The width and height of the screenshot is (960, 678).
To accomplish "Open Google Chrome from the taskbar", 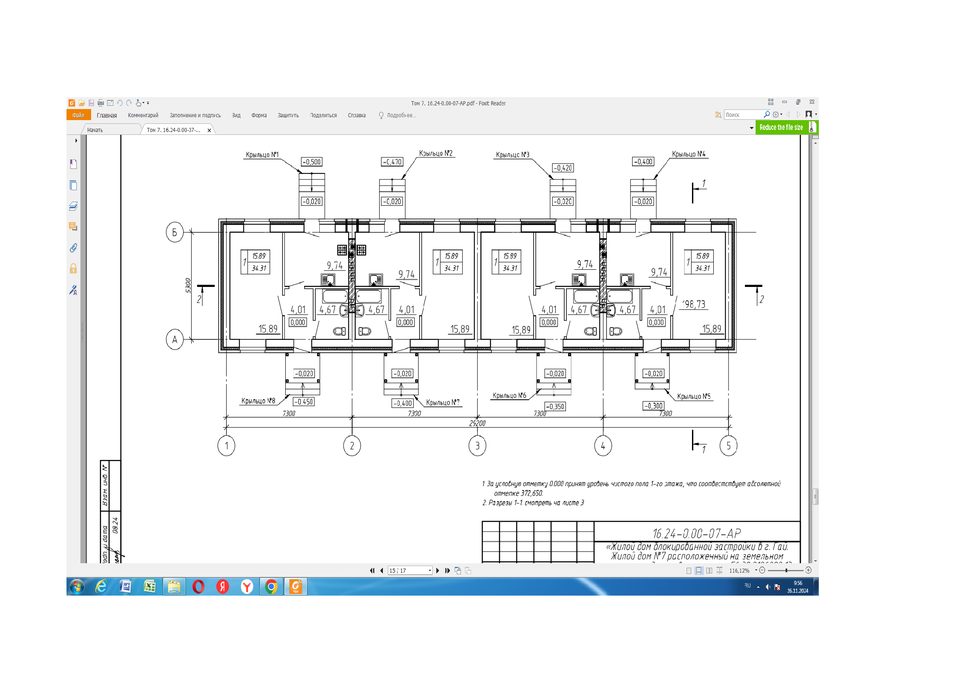I will pyautogui.click(x=271, y=587).
